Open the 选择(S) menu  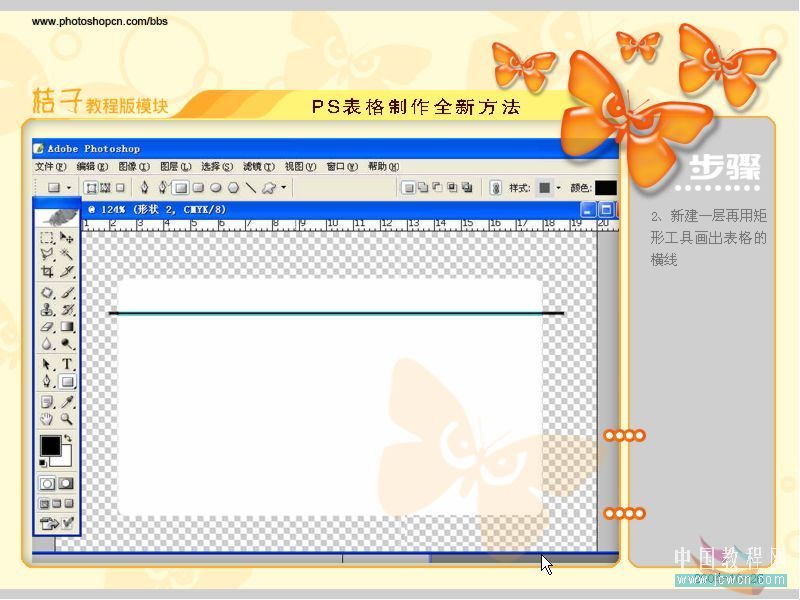[x=217, y=167]
